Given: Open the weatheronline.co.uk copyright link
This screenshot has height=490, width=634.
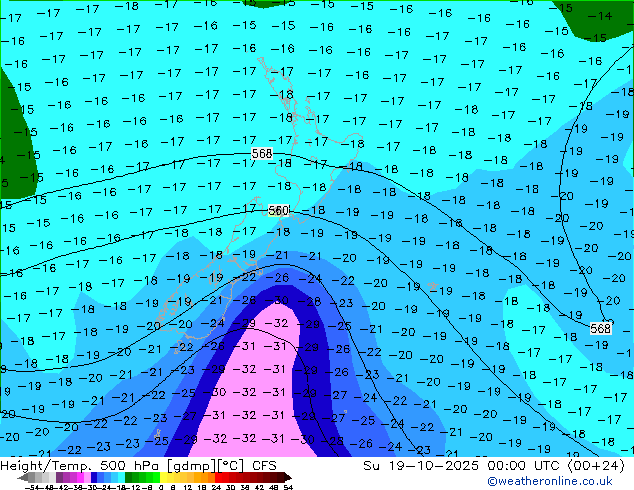Looking at the screenshot, I should point(550,481).
